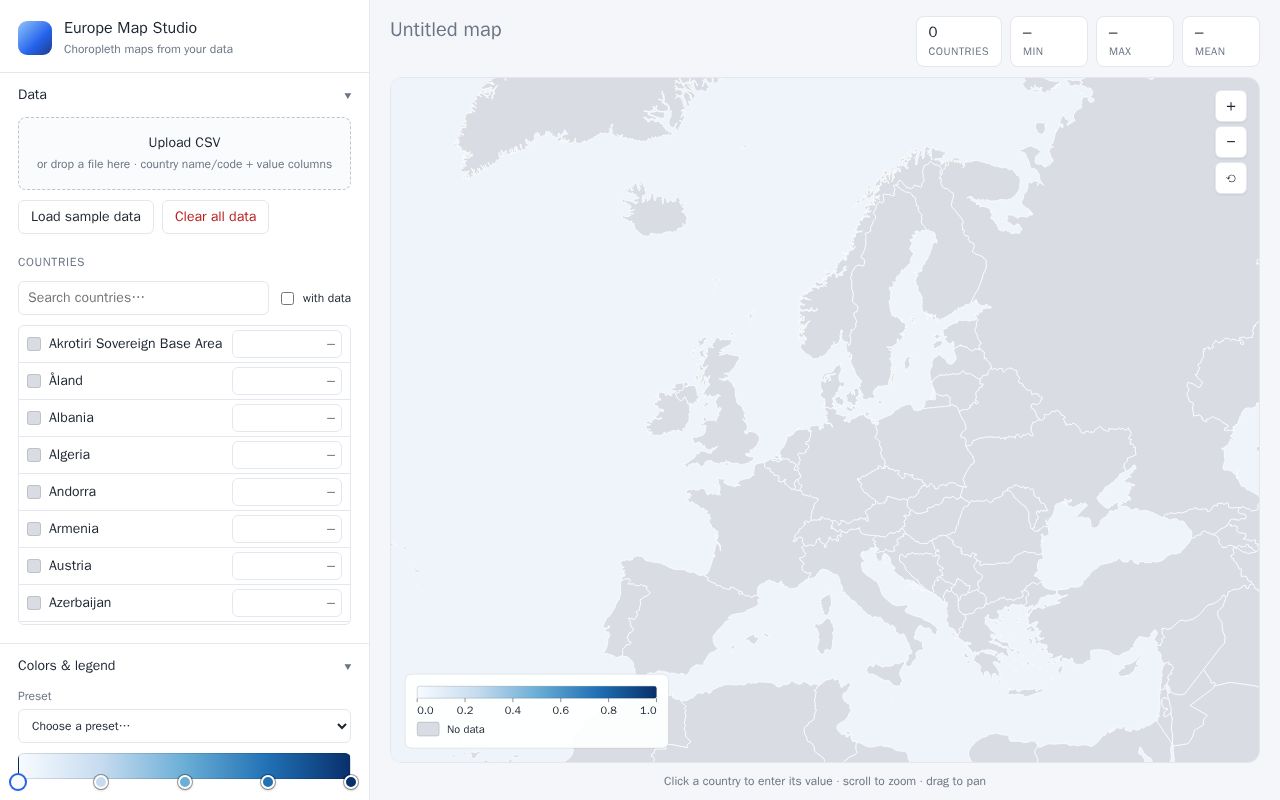Viewport: 1280px width, 800px height.
Task: Check the Åland checkbox
Action: point(34,381)
